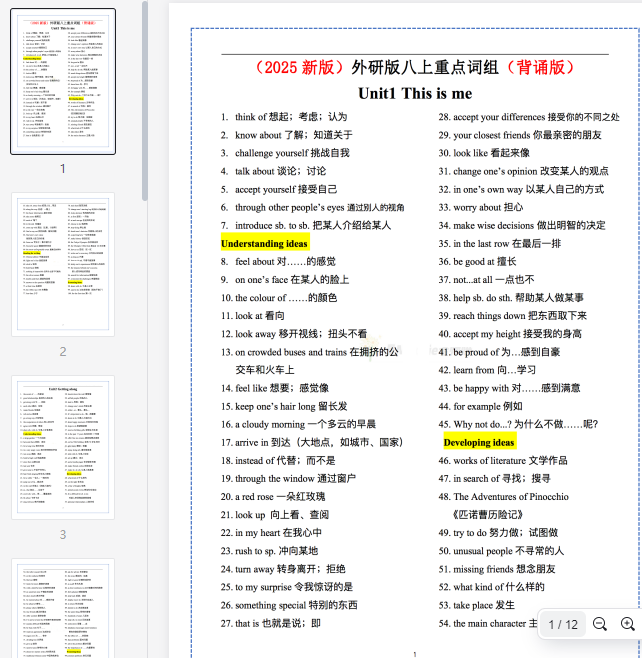Click the highlighted 'Developing ideas' heading
Image resolution: width=642 pixels, height=658 pixels.
coord(479,442)
